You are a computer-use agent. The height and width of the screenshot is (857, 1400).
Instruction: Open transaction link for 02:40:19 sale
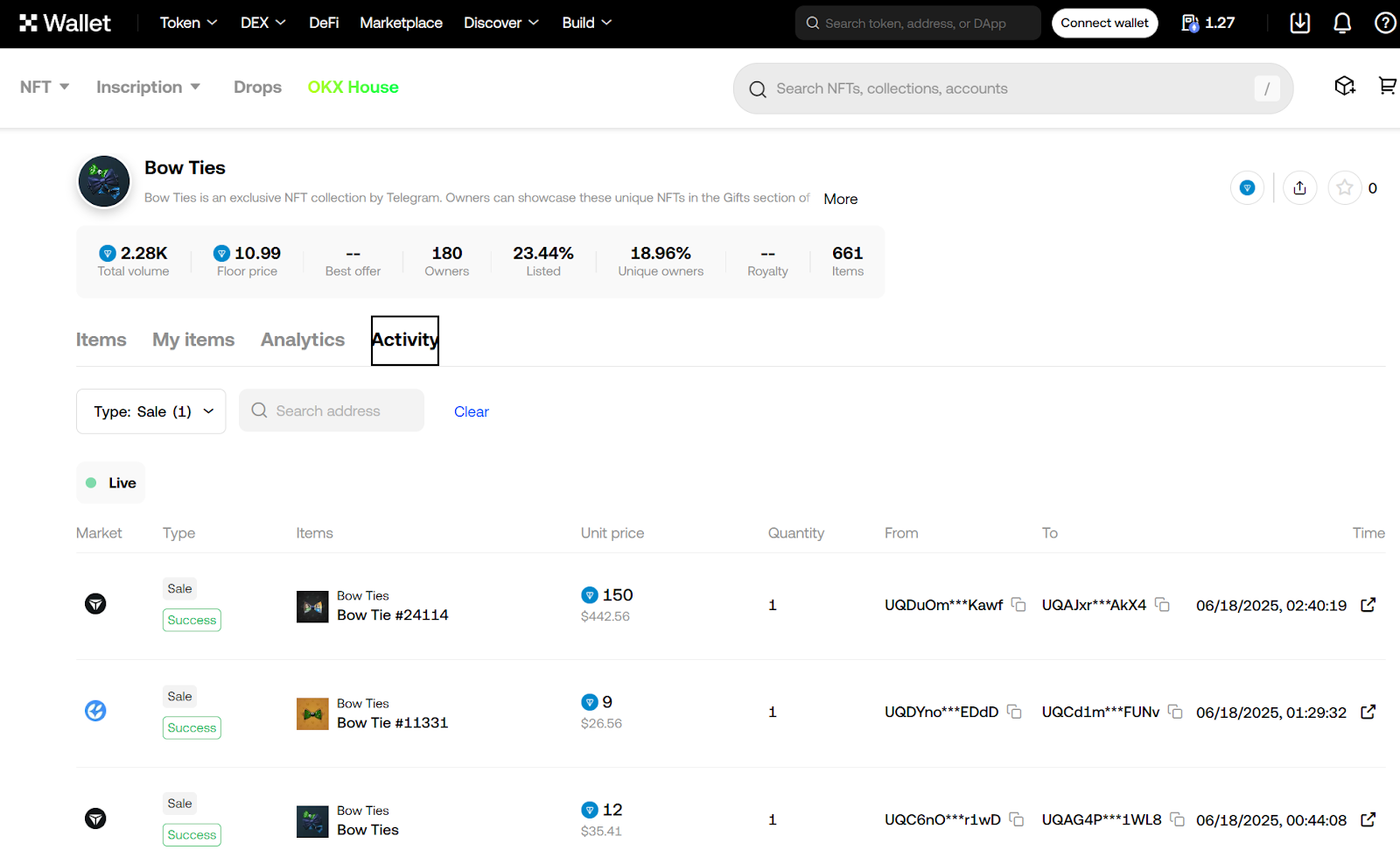point(1368,605)
